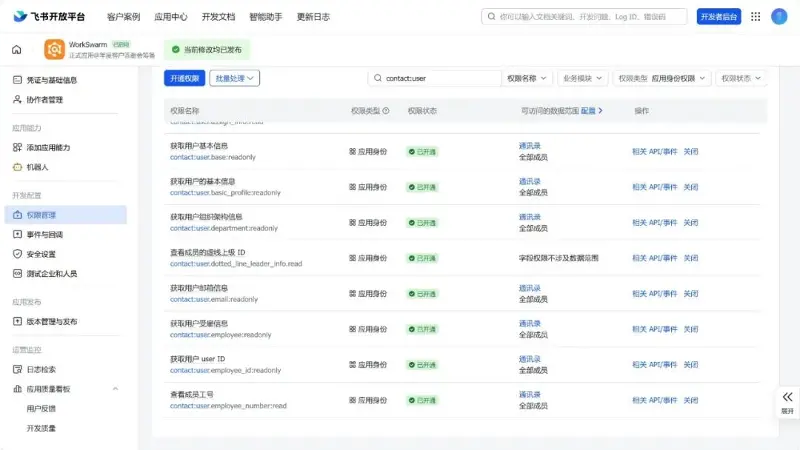
Task: Open 开发文档 in the top navigation
Action: (218, 17)
